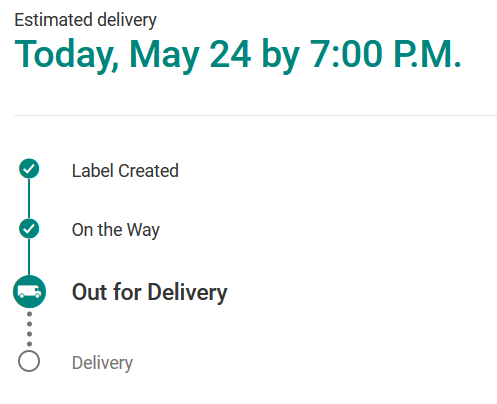
Task: Select the Out for Delivery truck icon
Action: pyautogui.click(x=29, y=292)
